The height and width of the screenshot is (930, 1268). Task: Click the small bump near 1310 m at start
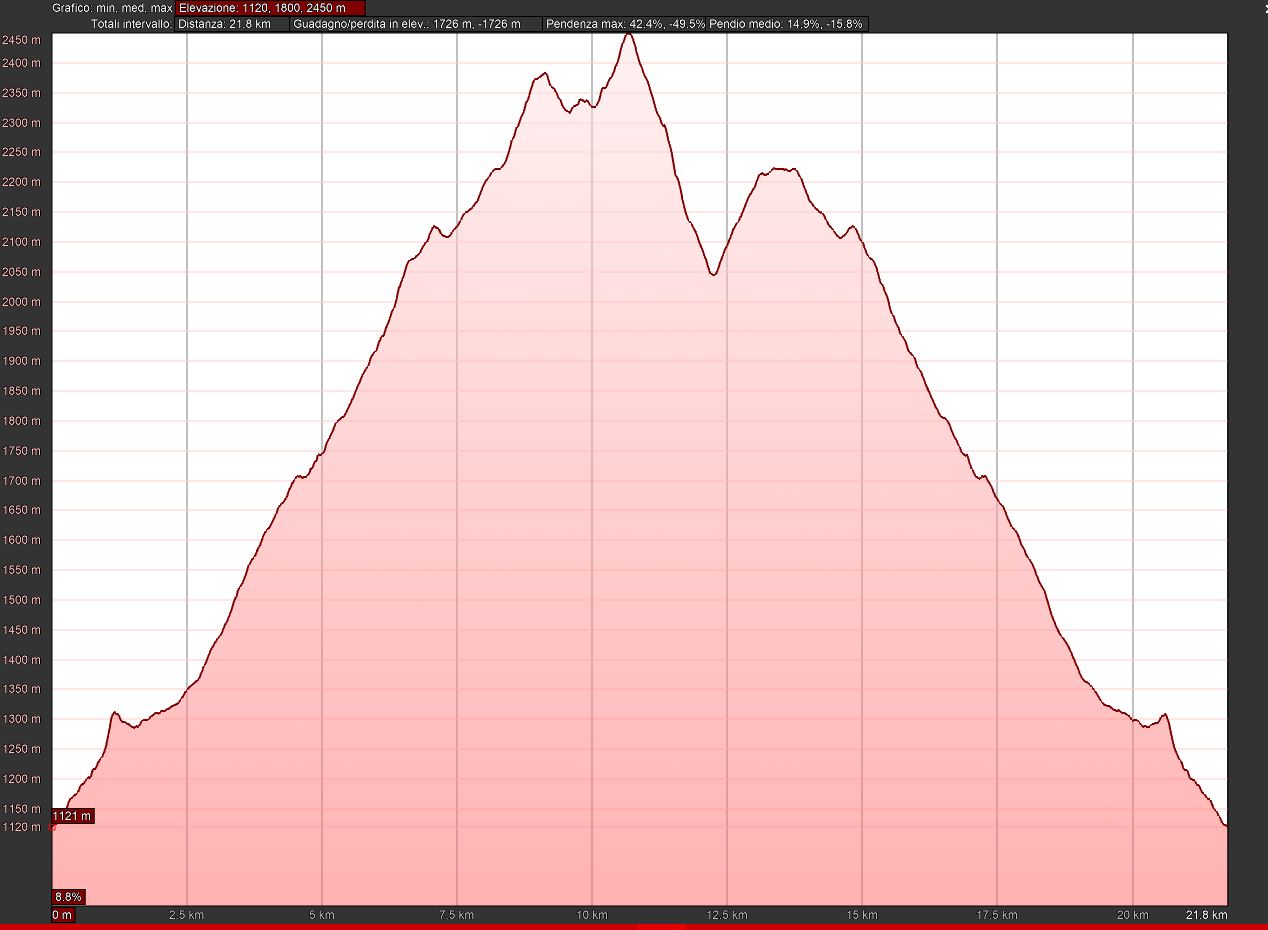(x=115, y=713)
